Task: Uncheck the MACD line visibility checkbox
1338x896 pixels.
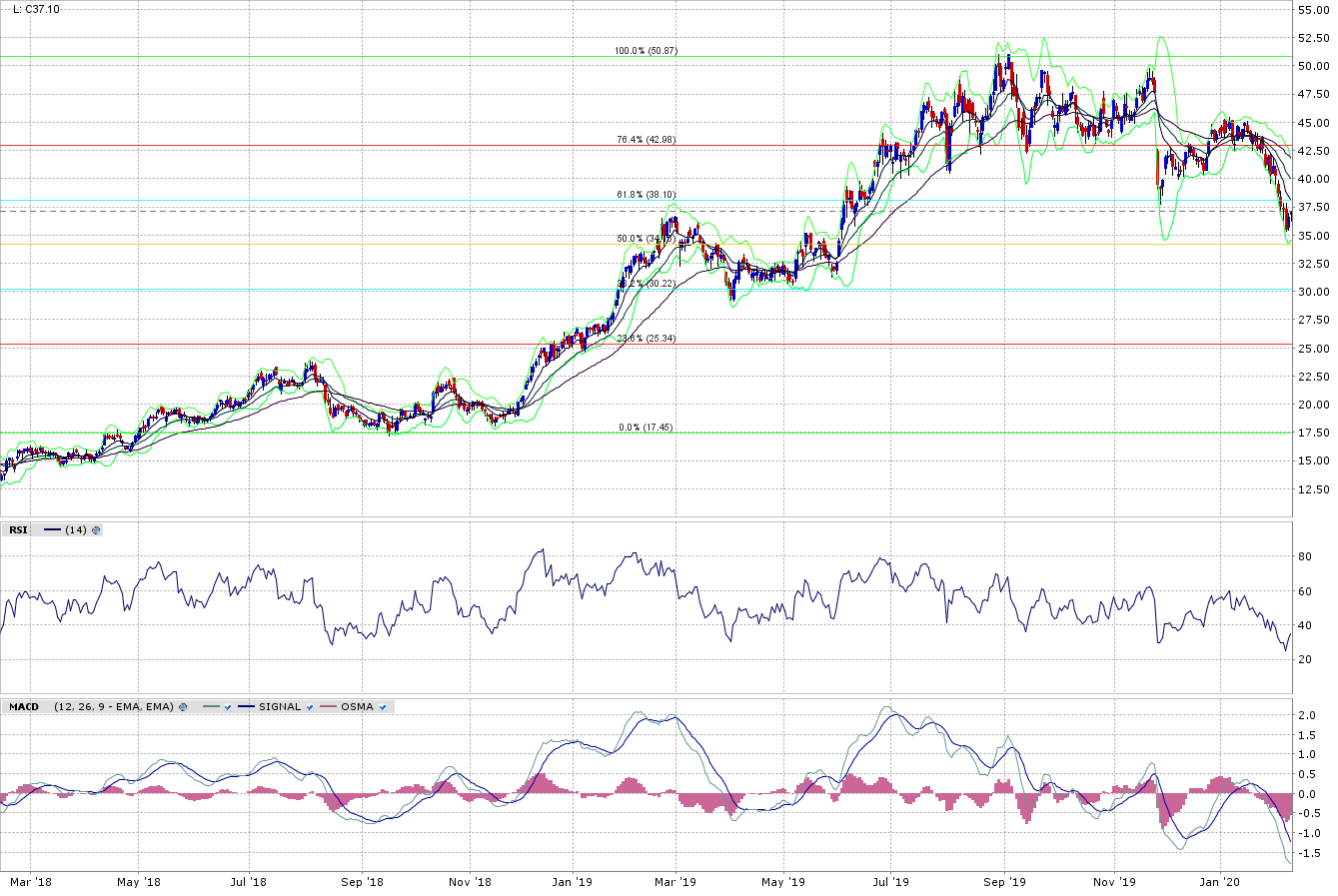Action: [x=229, y=707]
